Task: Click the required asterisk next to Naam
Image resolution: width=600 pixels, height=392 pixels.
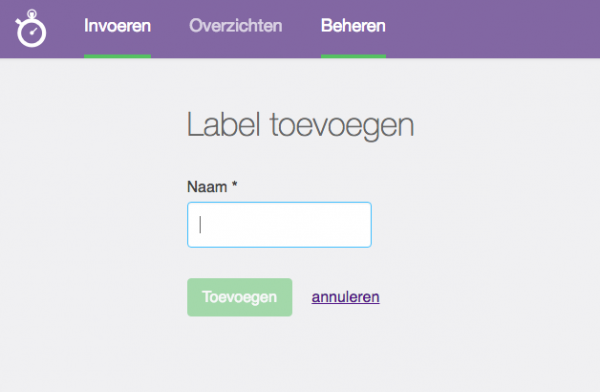Action: [234, 184]
